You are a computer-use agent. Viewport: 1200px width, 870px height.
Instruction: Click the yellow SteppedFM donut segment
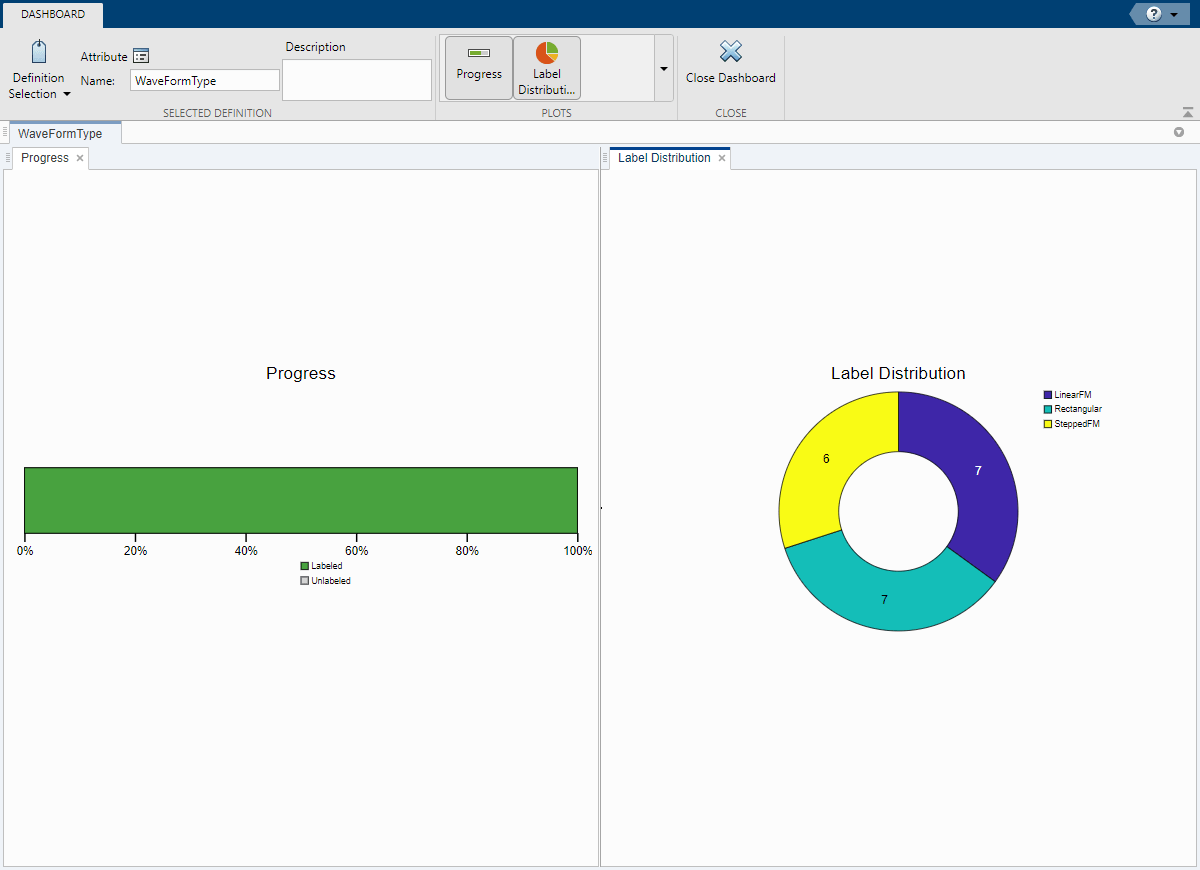(826, 459)
